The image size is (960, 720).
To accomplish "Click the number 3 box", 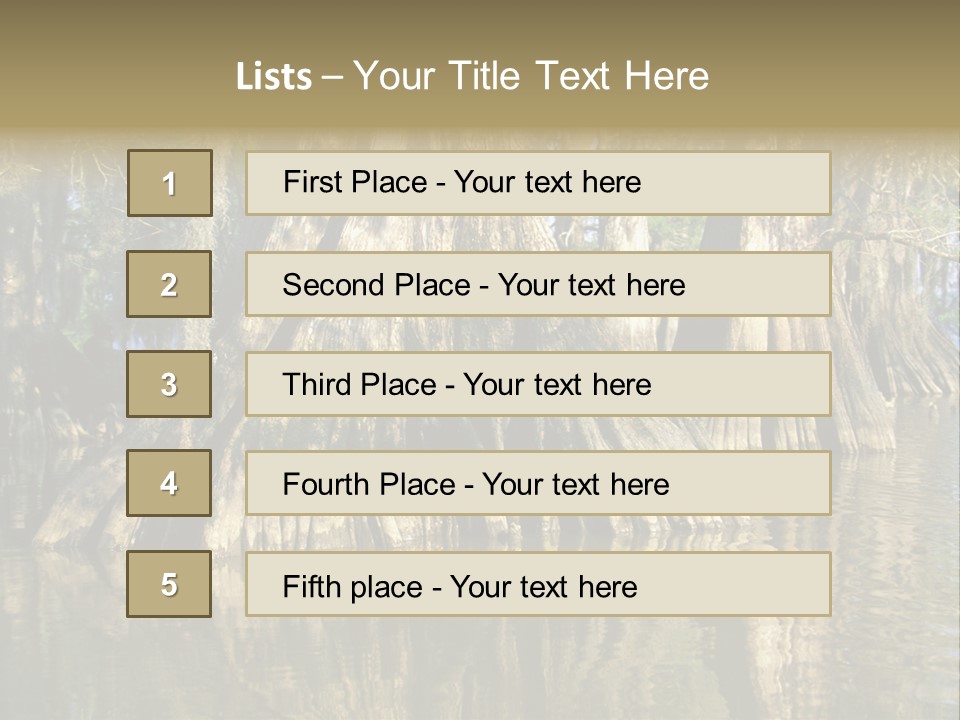I will pos(169,384).
